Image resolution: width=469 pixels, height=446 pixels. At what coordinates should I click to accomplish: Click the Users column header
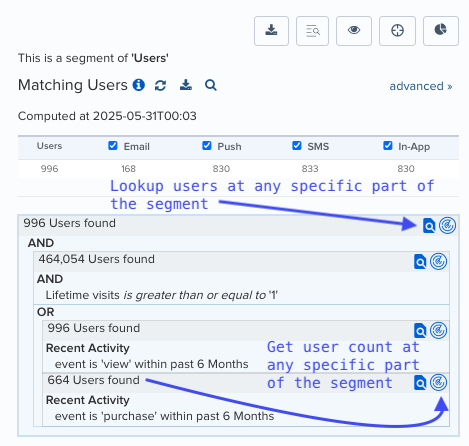tap(49, 146)
